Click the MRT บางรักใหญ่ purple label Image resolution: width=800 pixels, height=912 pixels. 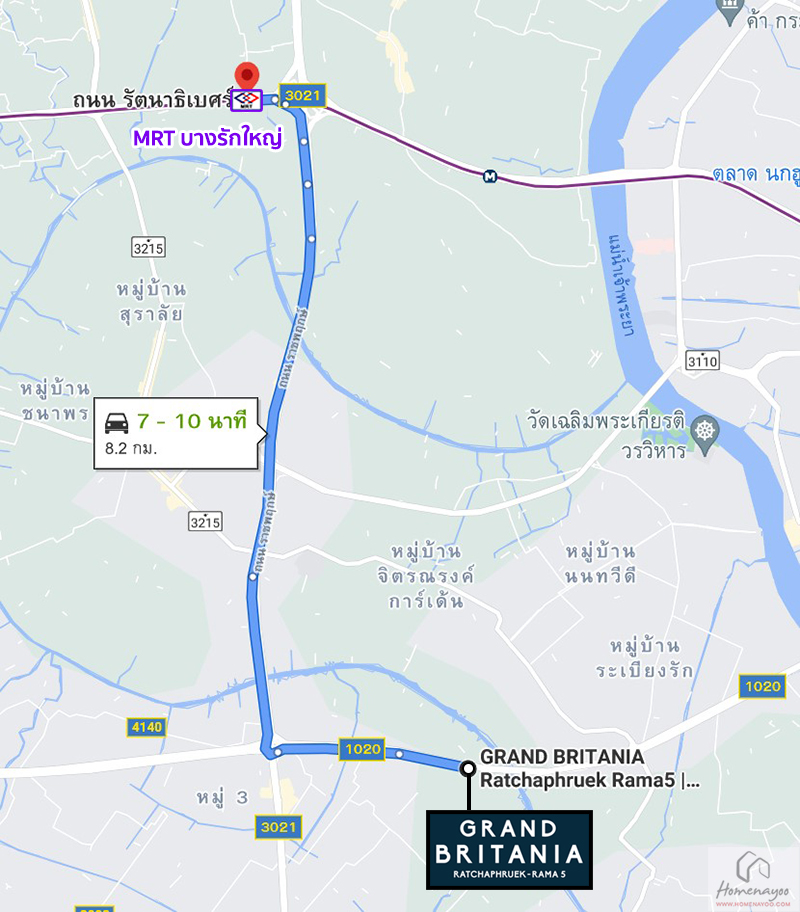point(208,138)
